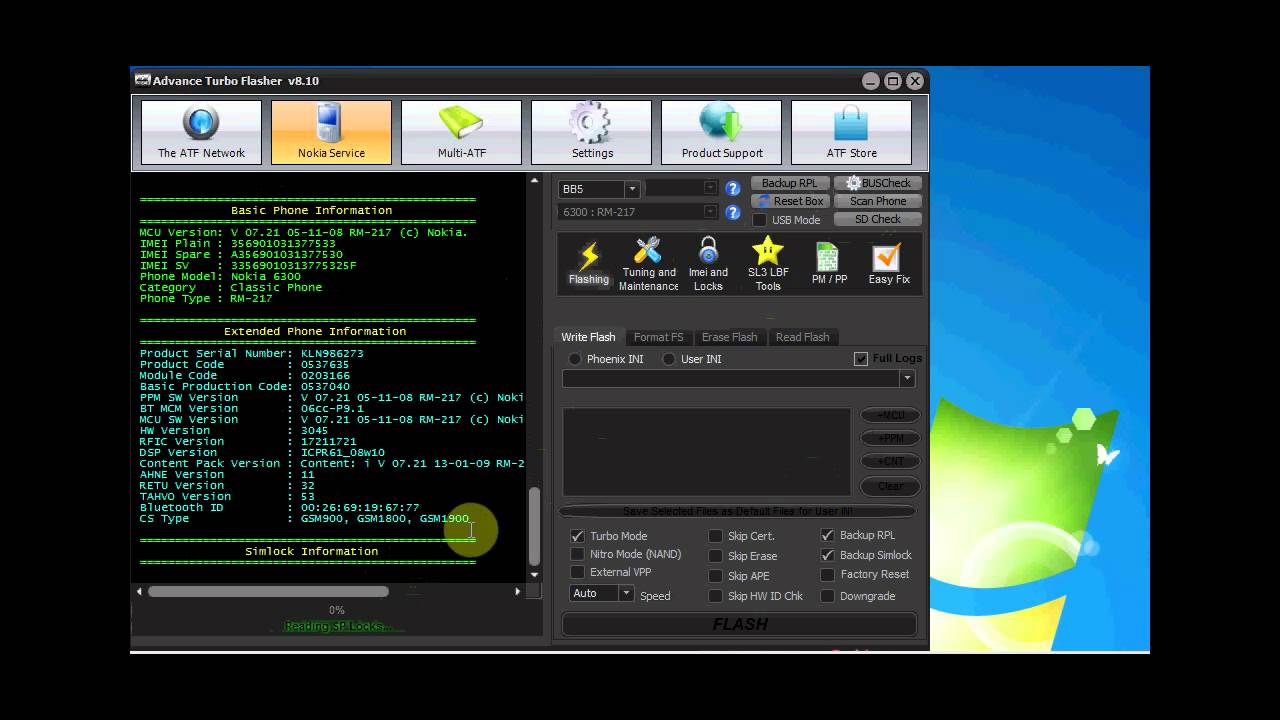Enable Downgrade option
The width and height of the screenshot is (1280, 720).
(x=827, y=596)
